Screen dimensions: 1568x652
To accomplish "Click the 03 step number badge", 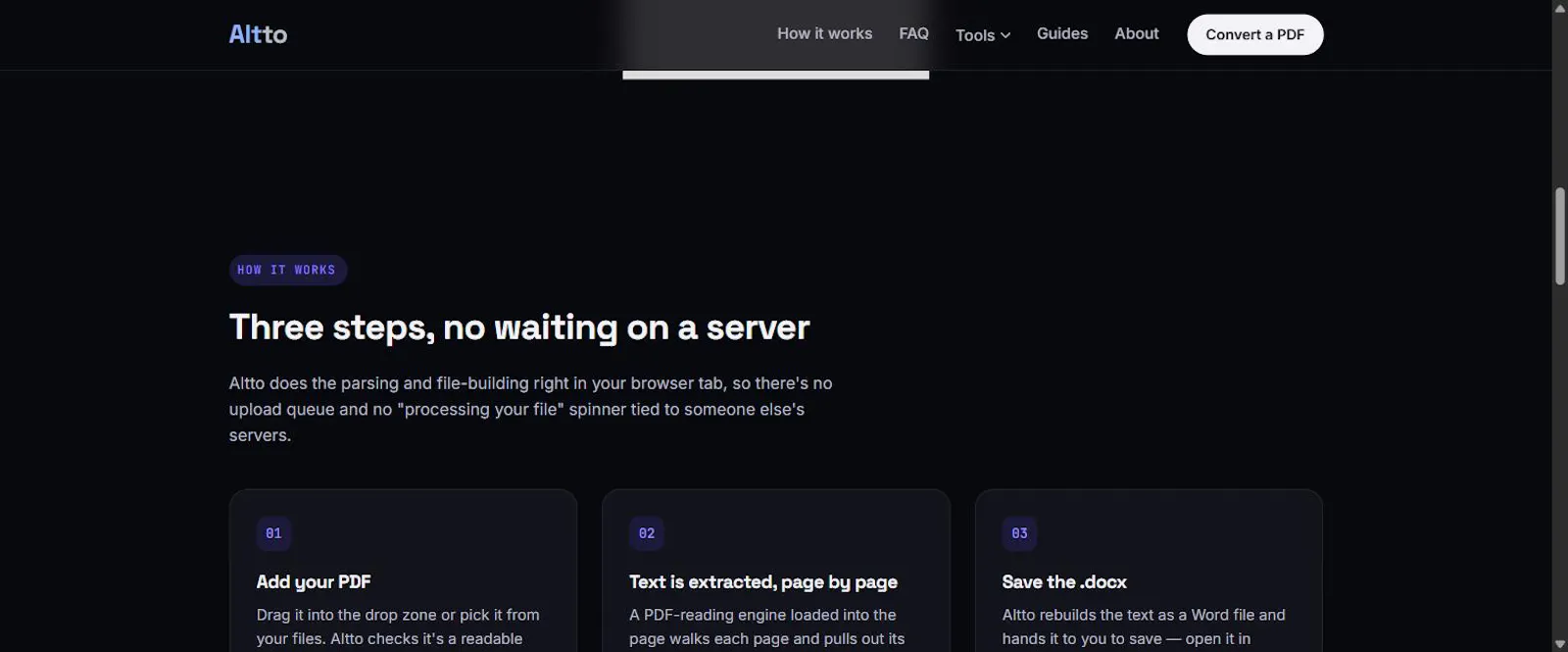I will tap(1019, 533).
